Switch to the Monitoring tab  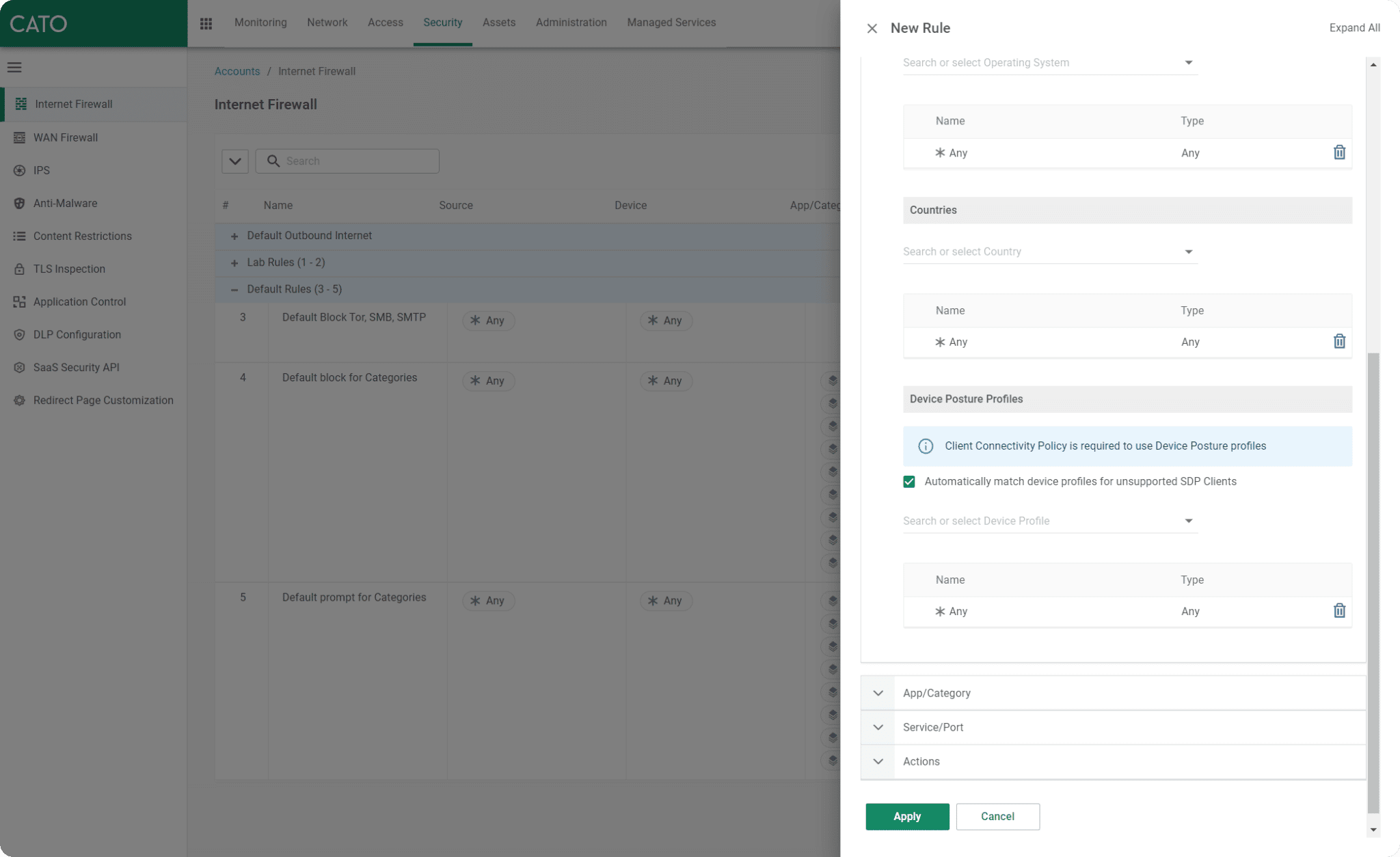(x=260, y=23)
